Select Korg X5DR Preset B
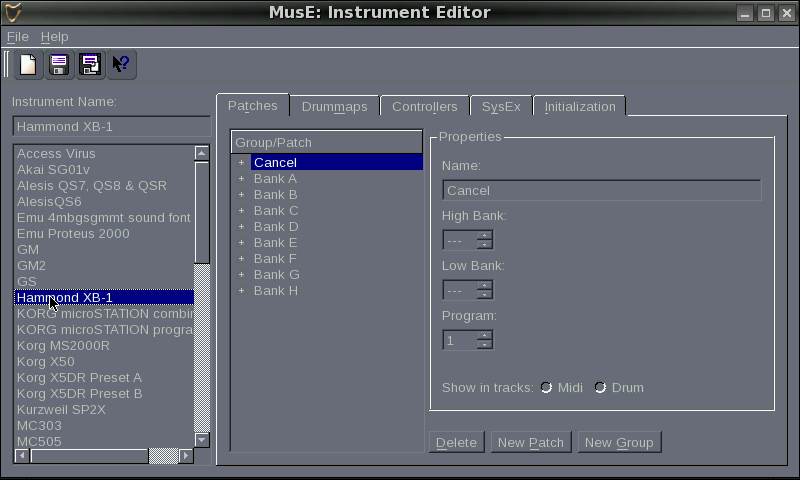Image resolution: width=800 pixels, height=480 pixels. click(104, 393)
